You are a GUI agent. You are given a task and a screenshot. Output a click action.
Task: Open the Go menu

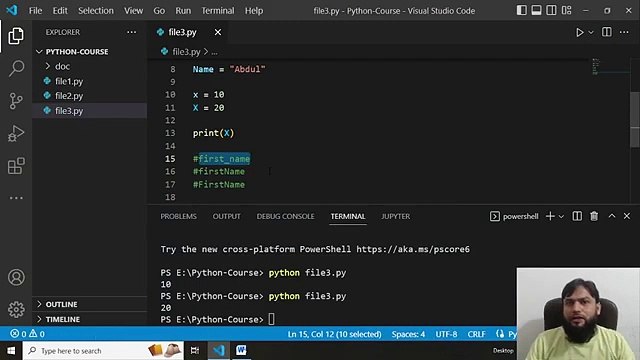point(159,11)
